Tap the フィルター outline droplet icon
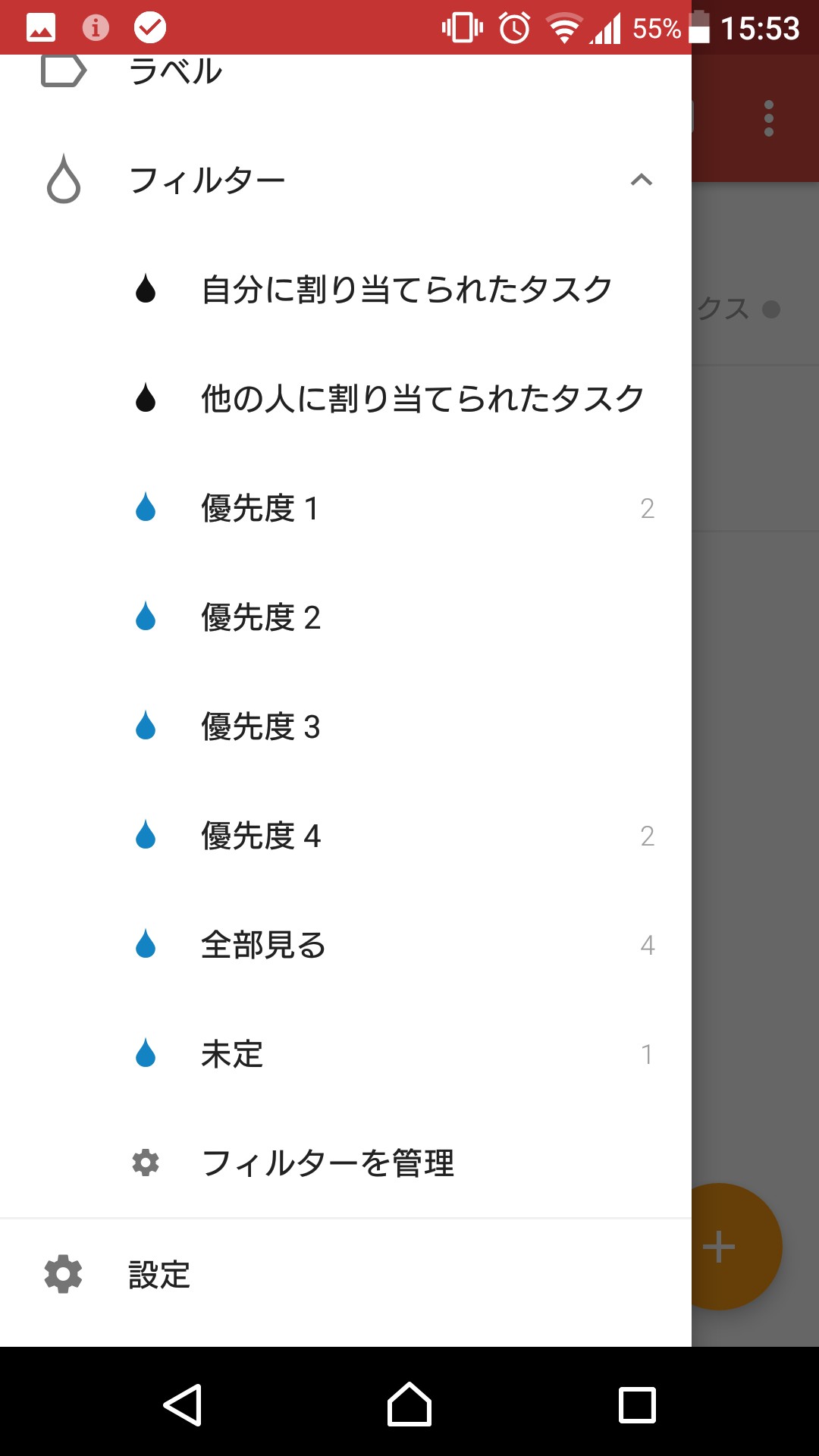Viewport: 819px width, 1456px height. click(x=64, y=180)
